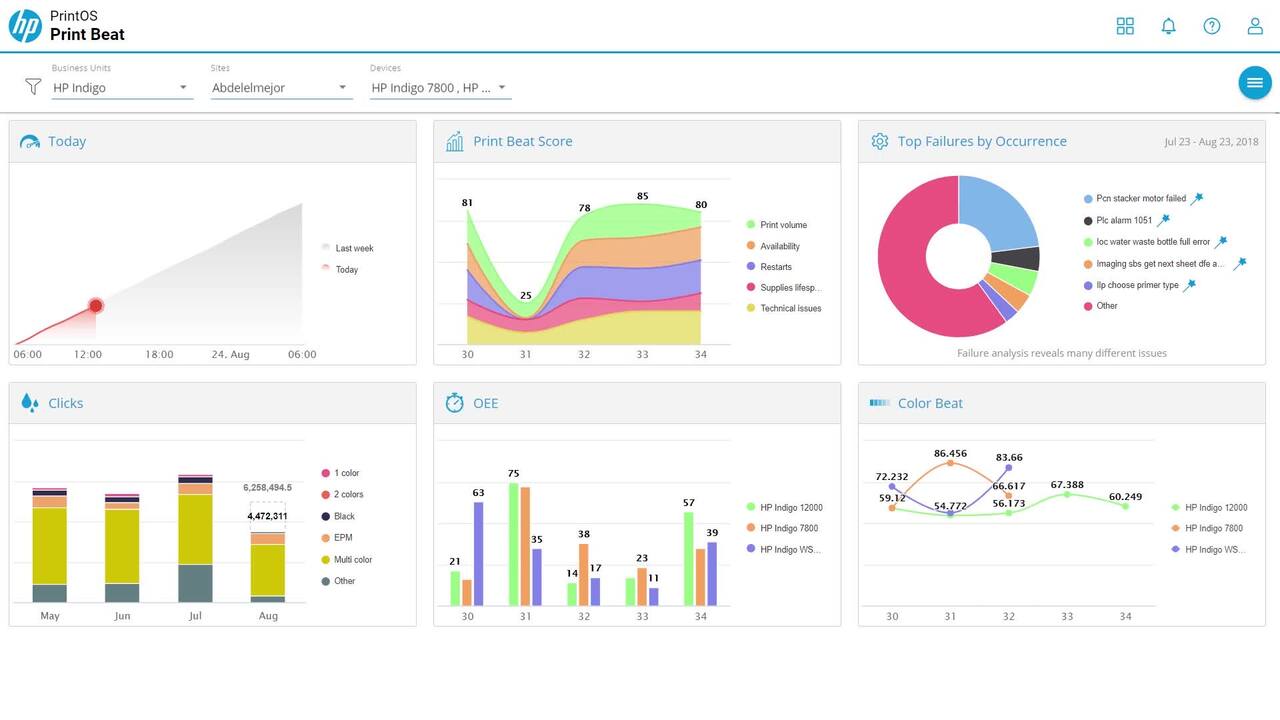The image size is (1280, 720).
Task: Toggle 2 colors legend entry in Clicks
Action: [x=342, y=495]
